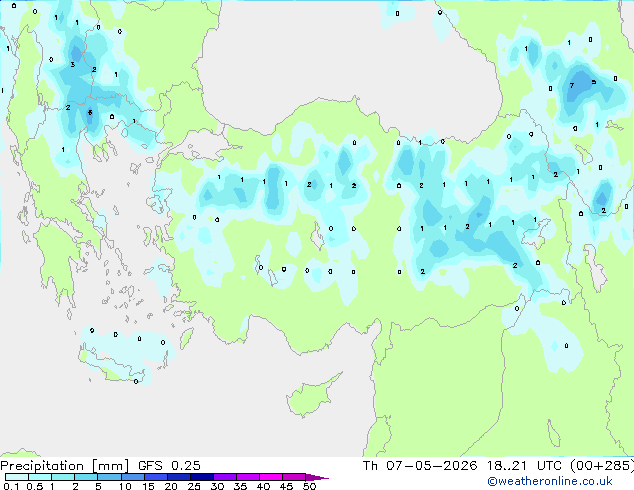The width and height of the screenshot is (634, 490).
Task: Pick the 15–20 mm blue legend swatch
Action: tap(155, 477)
